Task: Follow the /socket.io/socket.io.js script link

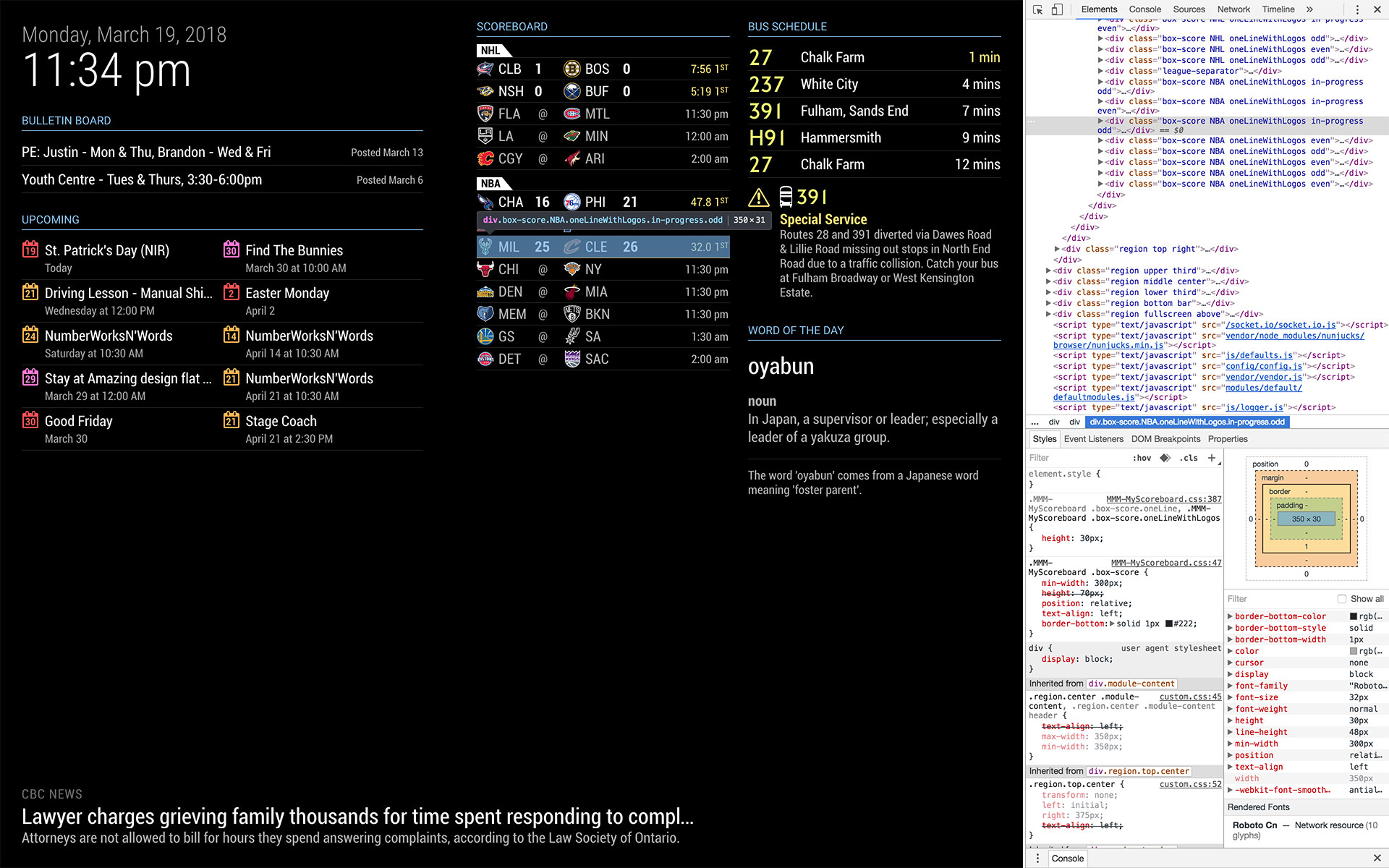Action: (x=1280, y=325)
